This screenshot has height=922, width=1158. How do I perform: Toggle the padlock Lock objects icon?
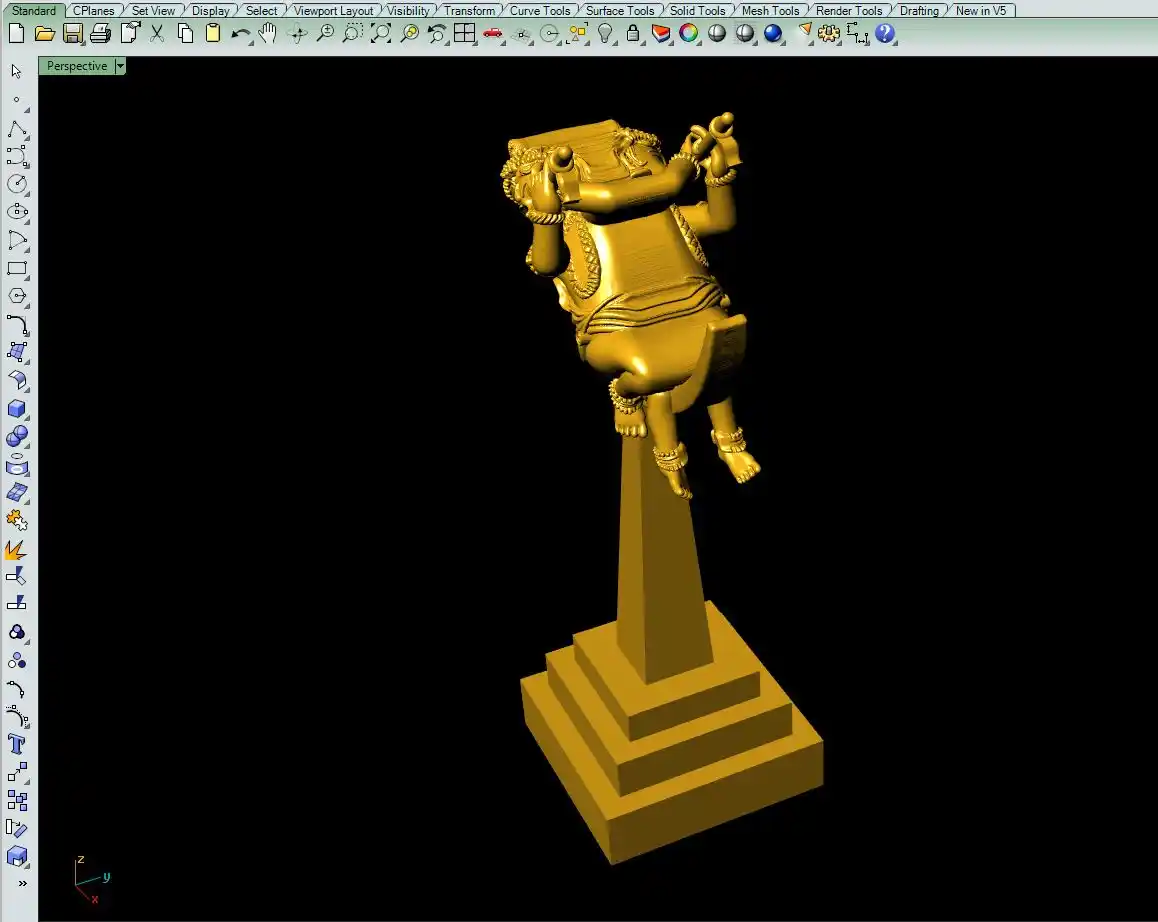point(632,33)
